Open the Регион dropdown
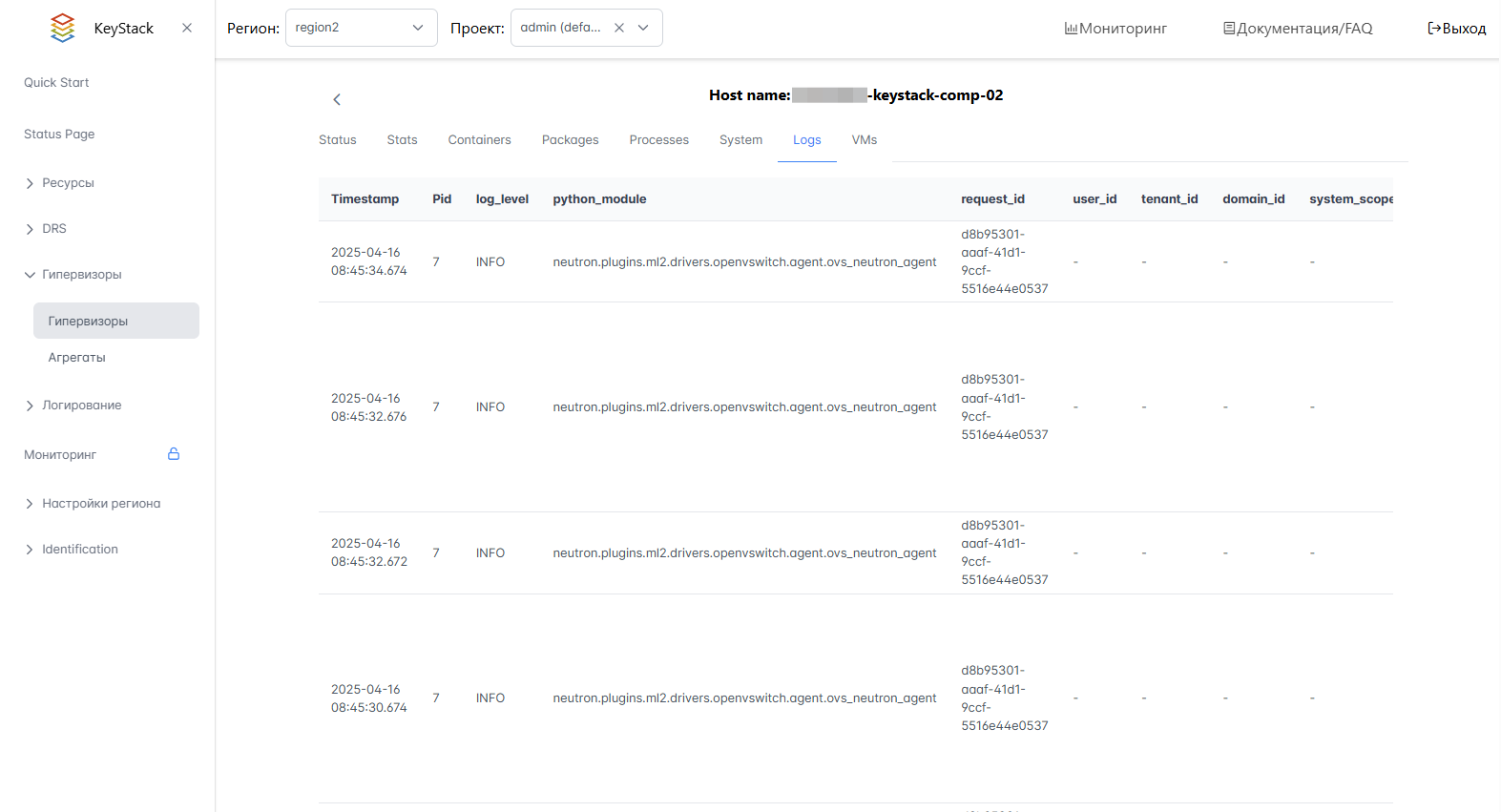1501x812 pixels. [361, 28]
